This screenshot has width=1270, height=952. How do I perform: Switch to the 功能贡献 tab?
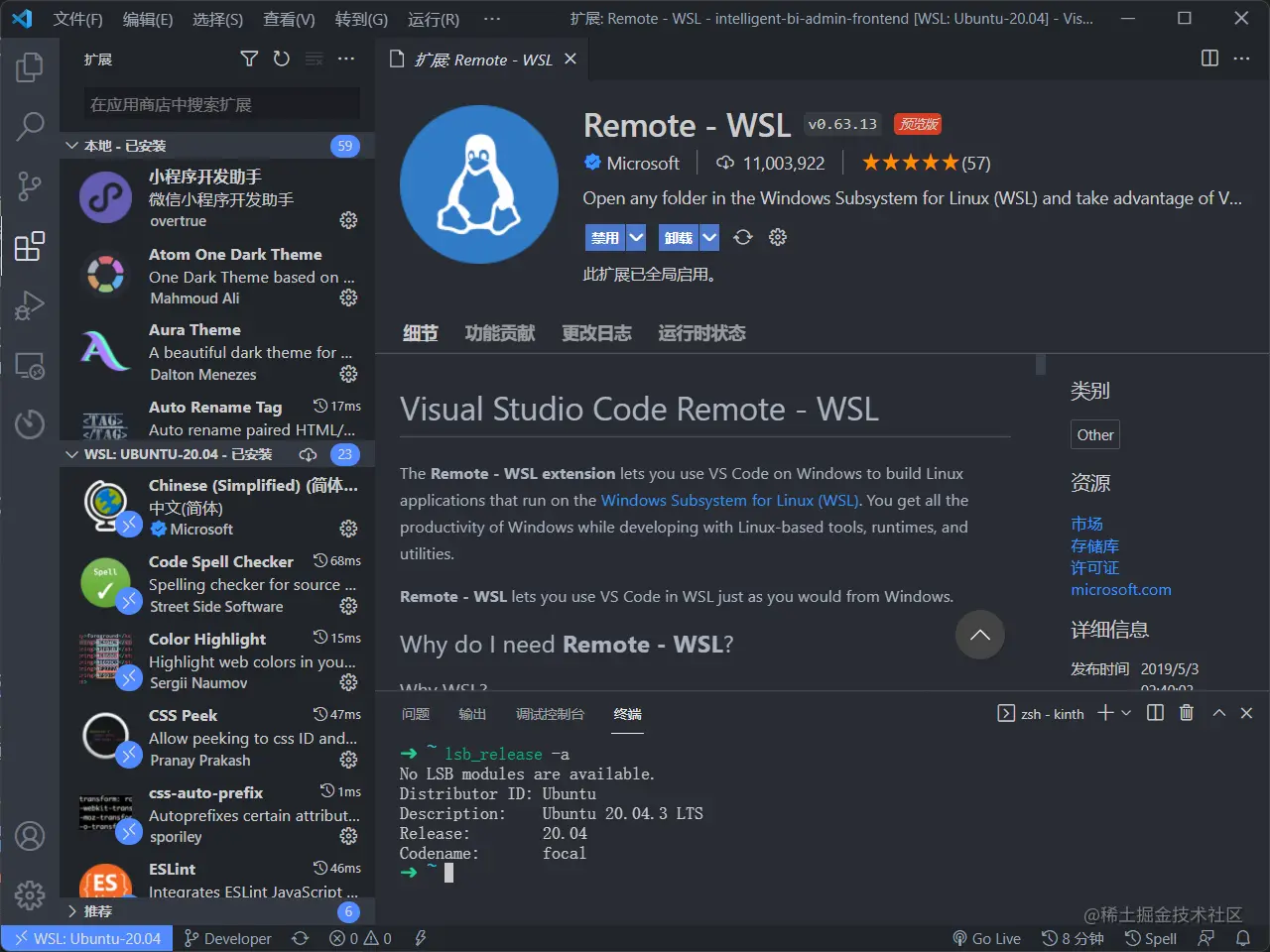(x=500, y=333)
